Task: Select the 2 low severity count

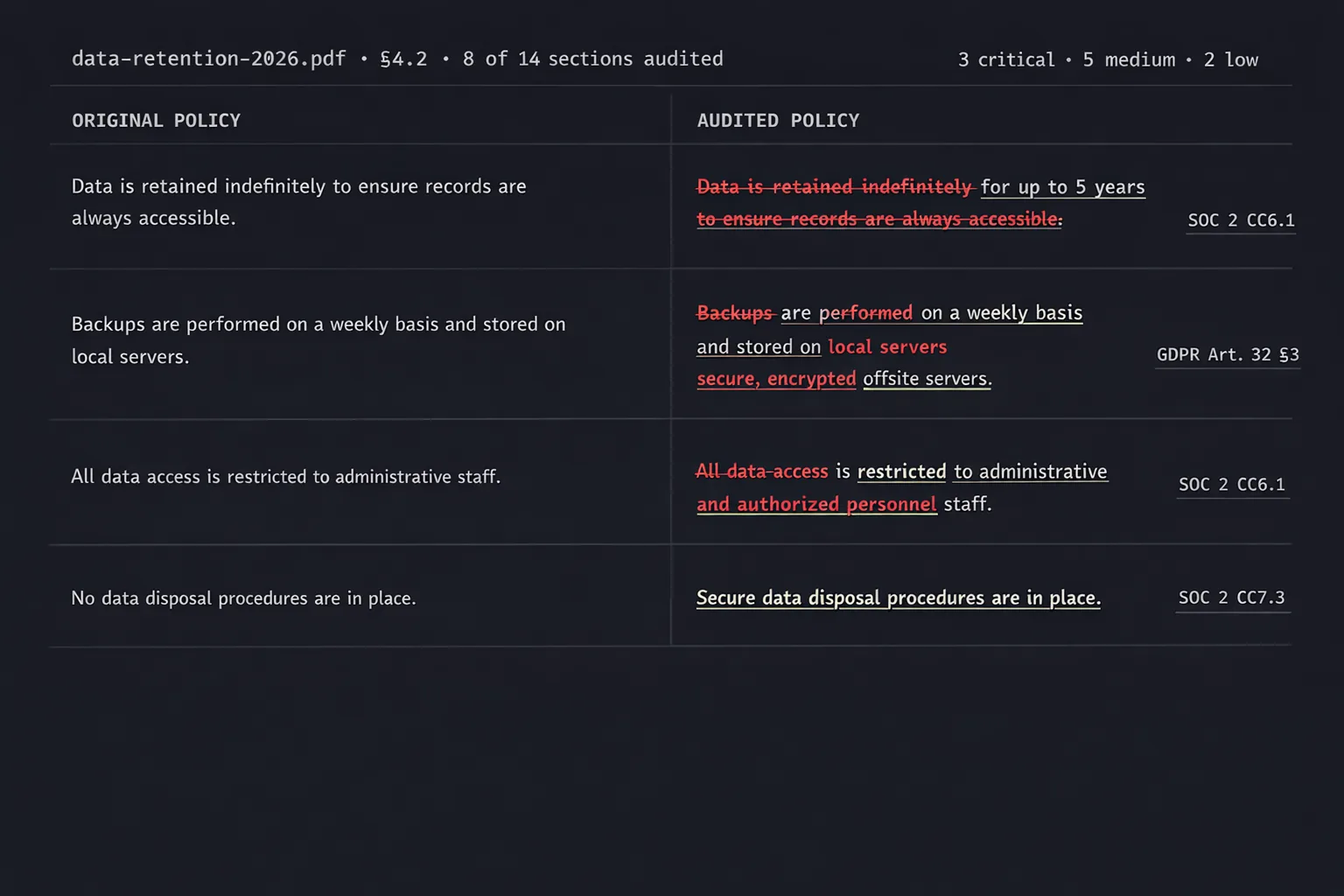Action: click(x=1230, y=59)
